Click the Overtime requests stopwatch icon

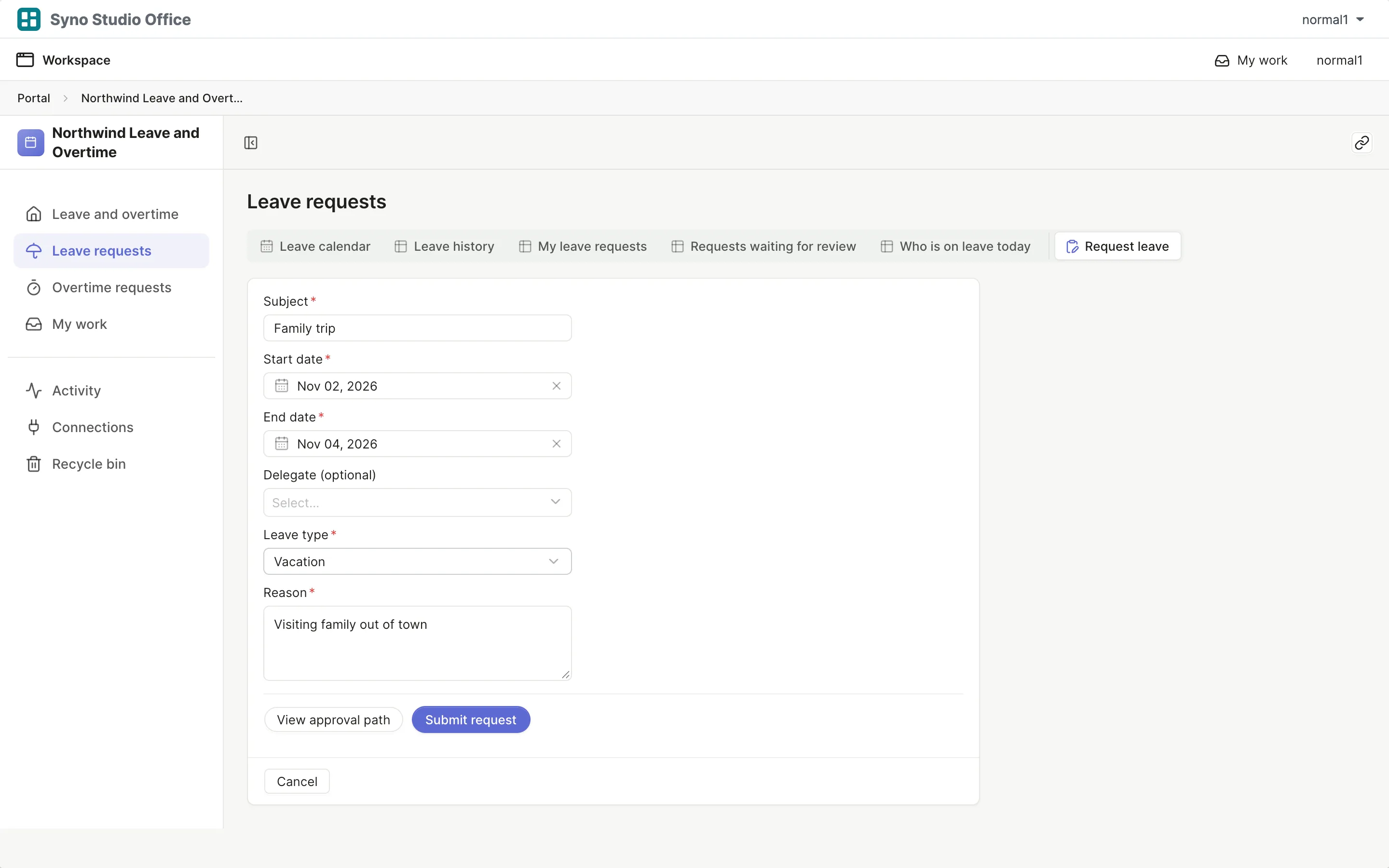(x=34, y=287)
